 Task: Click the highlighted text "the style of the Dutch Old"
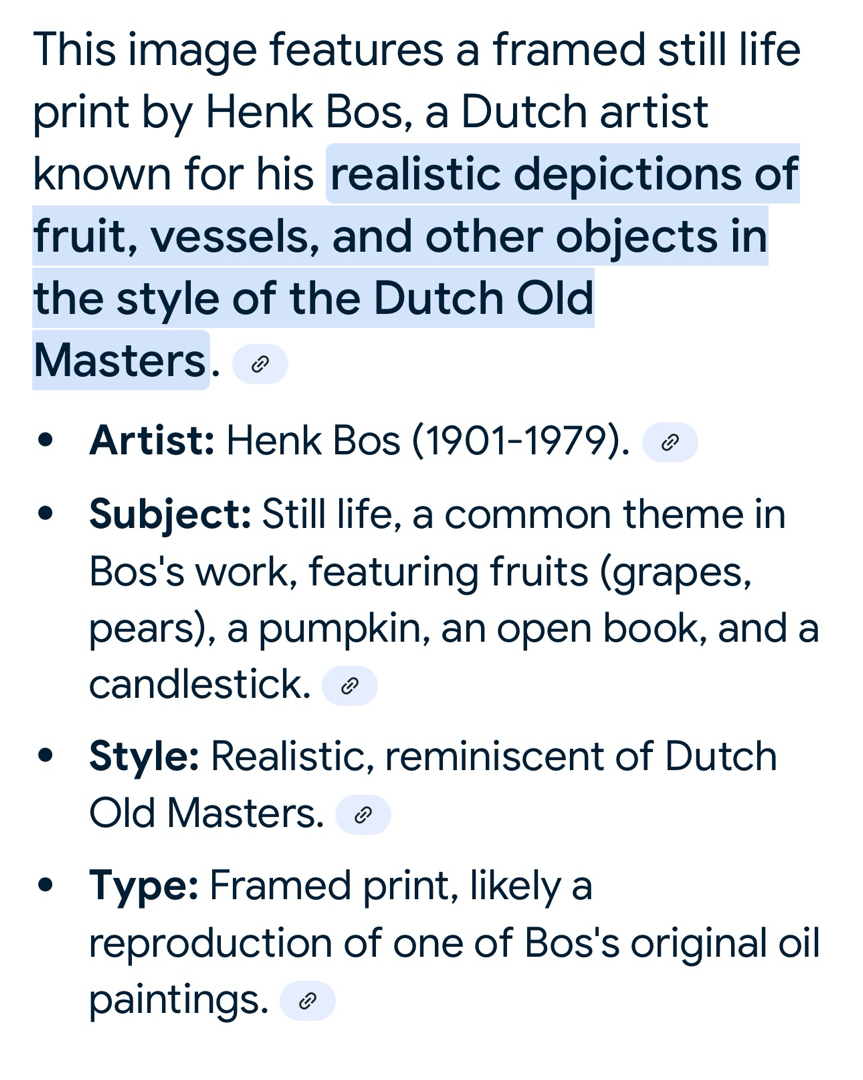point(313,298)
